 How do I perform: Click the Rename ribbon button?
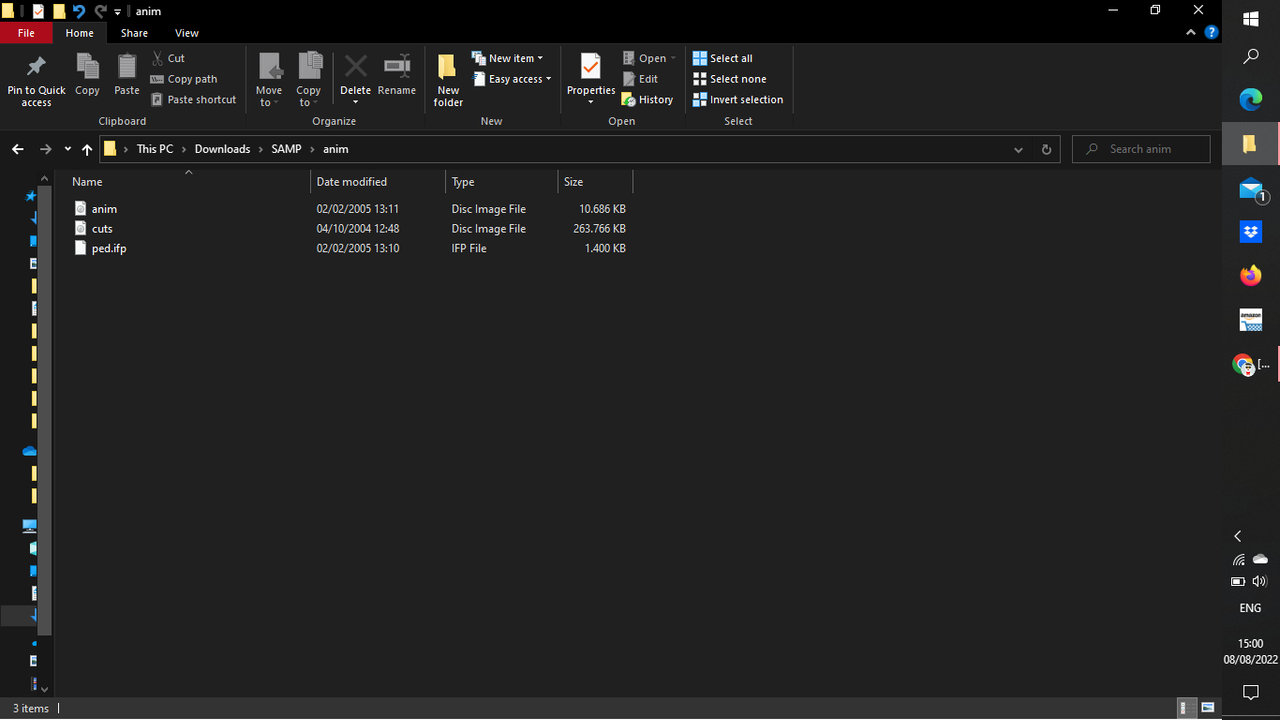397,75
